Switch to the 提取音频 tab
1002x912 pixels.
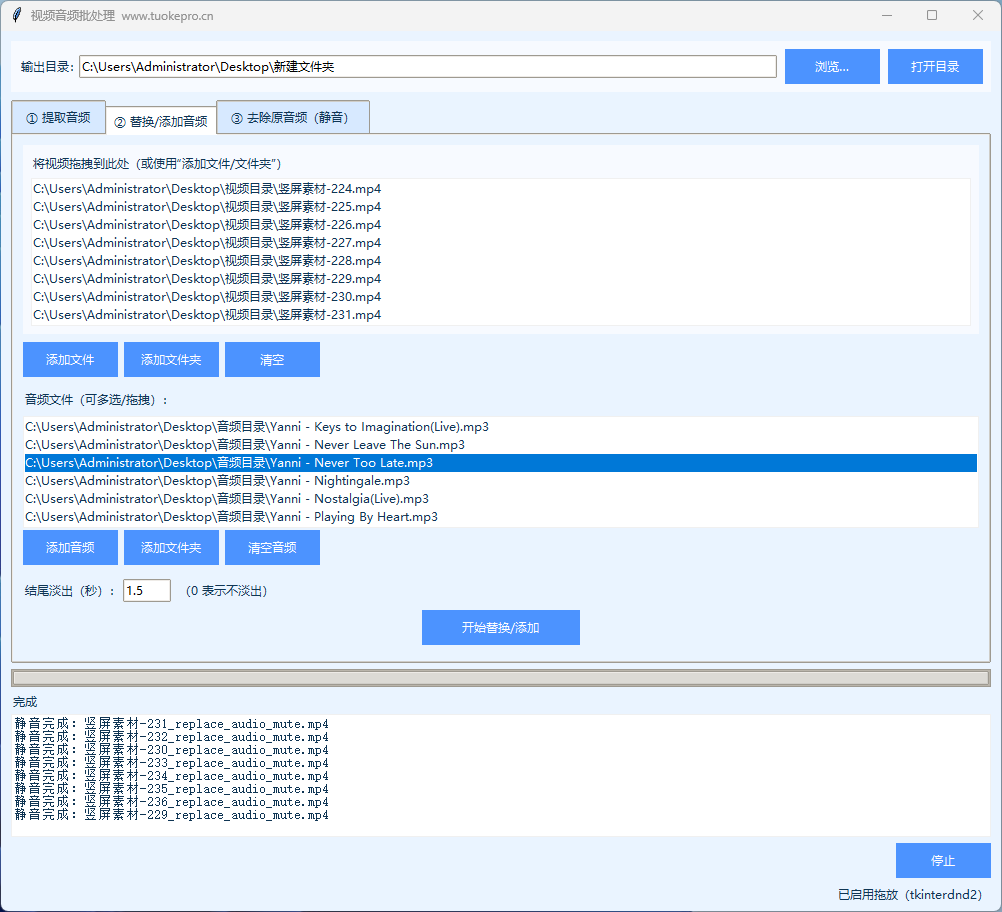pos(58,117)
